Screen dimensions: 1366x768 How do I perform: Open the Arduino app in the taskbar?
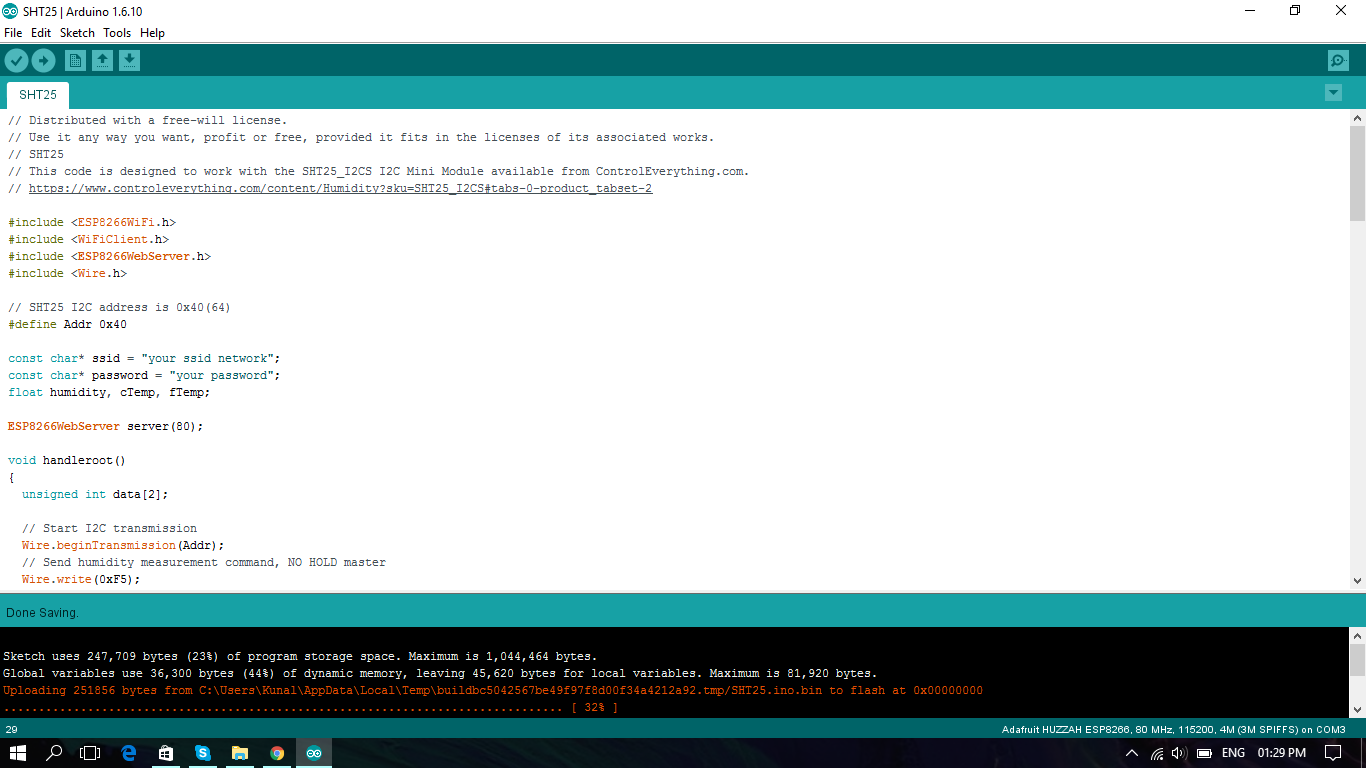tap(314, 753)
